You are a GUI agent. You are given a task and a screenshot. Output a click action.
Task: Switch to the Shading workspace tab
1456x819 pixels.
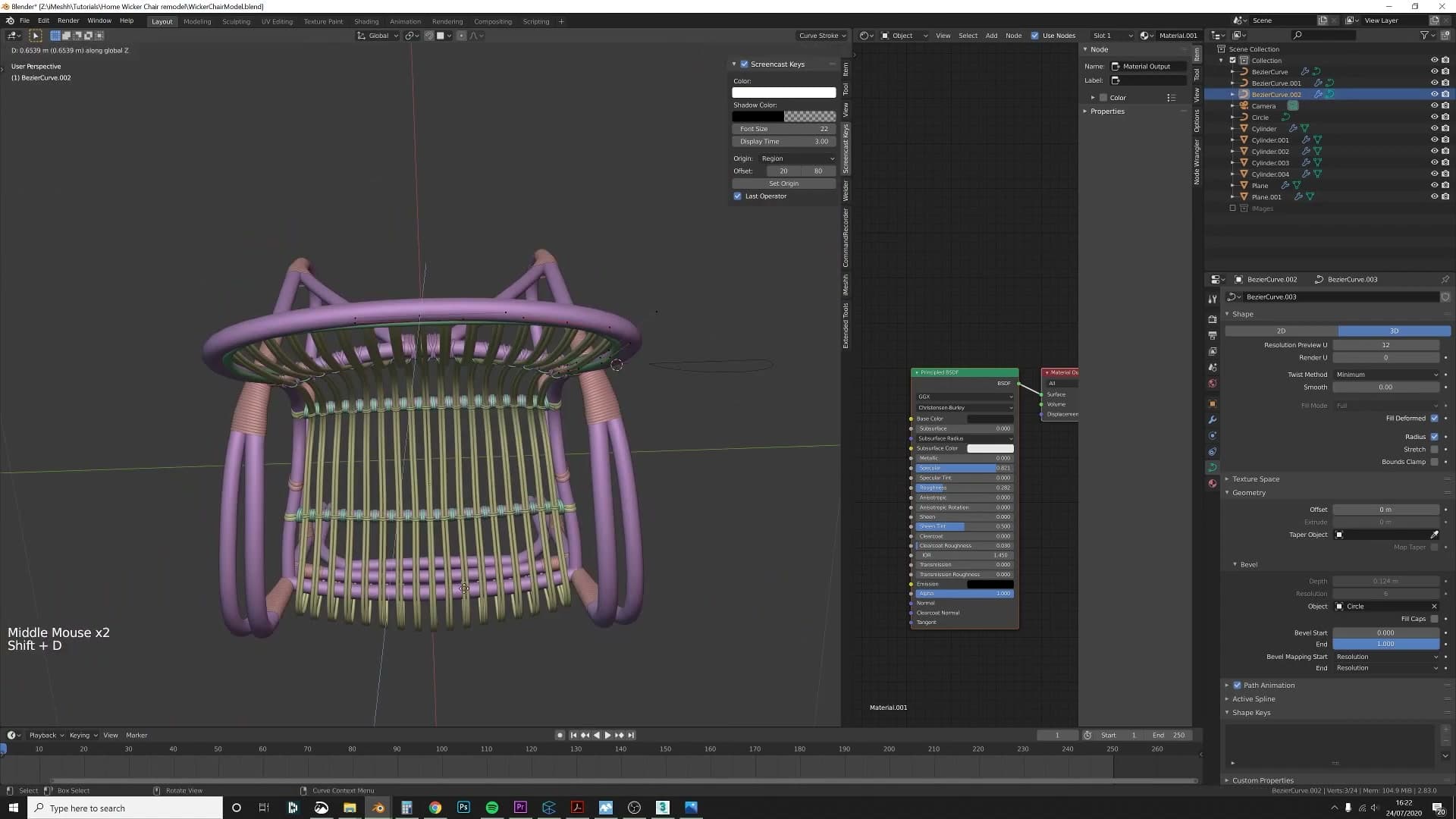point(366,21)
